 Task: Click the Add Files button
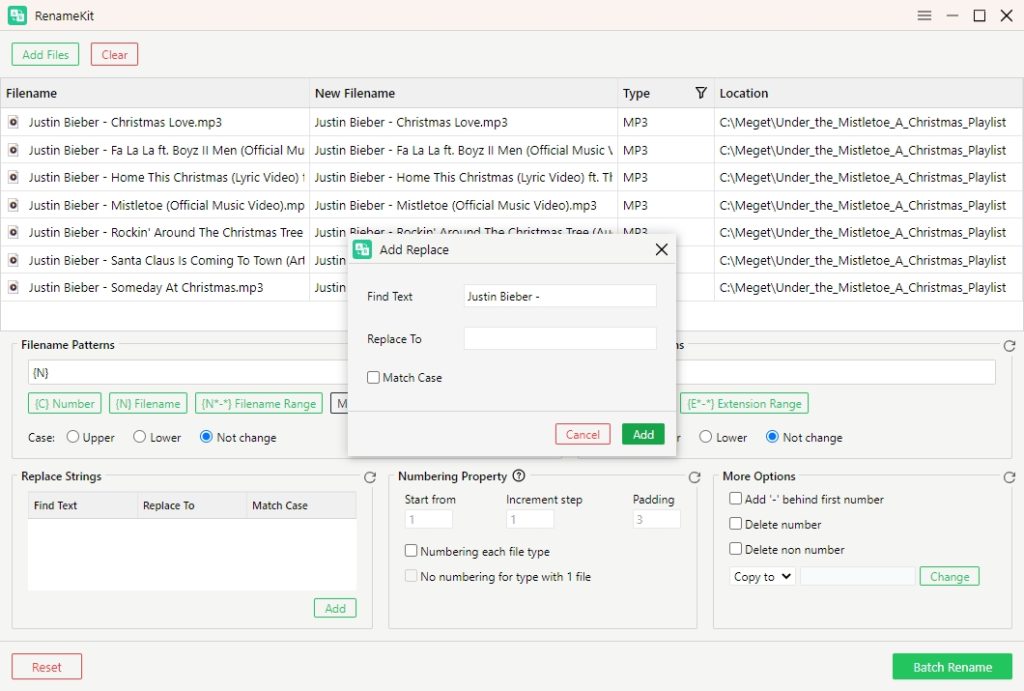44,54
